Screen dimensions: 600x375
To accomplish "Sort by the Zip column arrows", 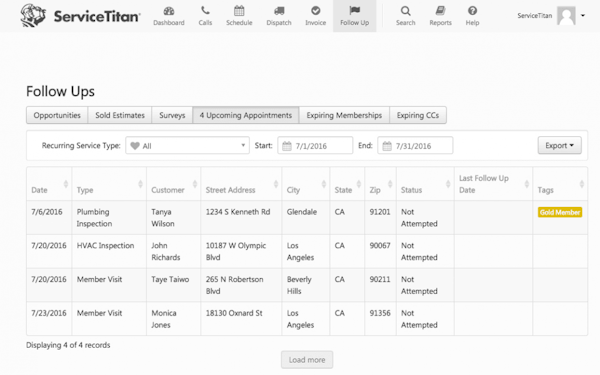I will click(x=390, y=184).
